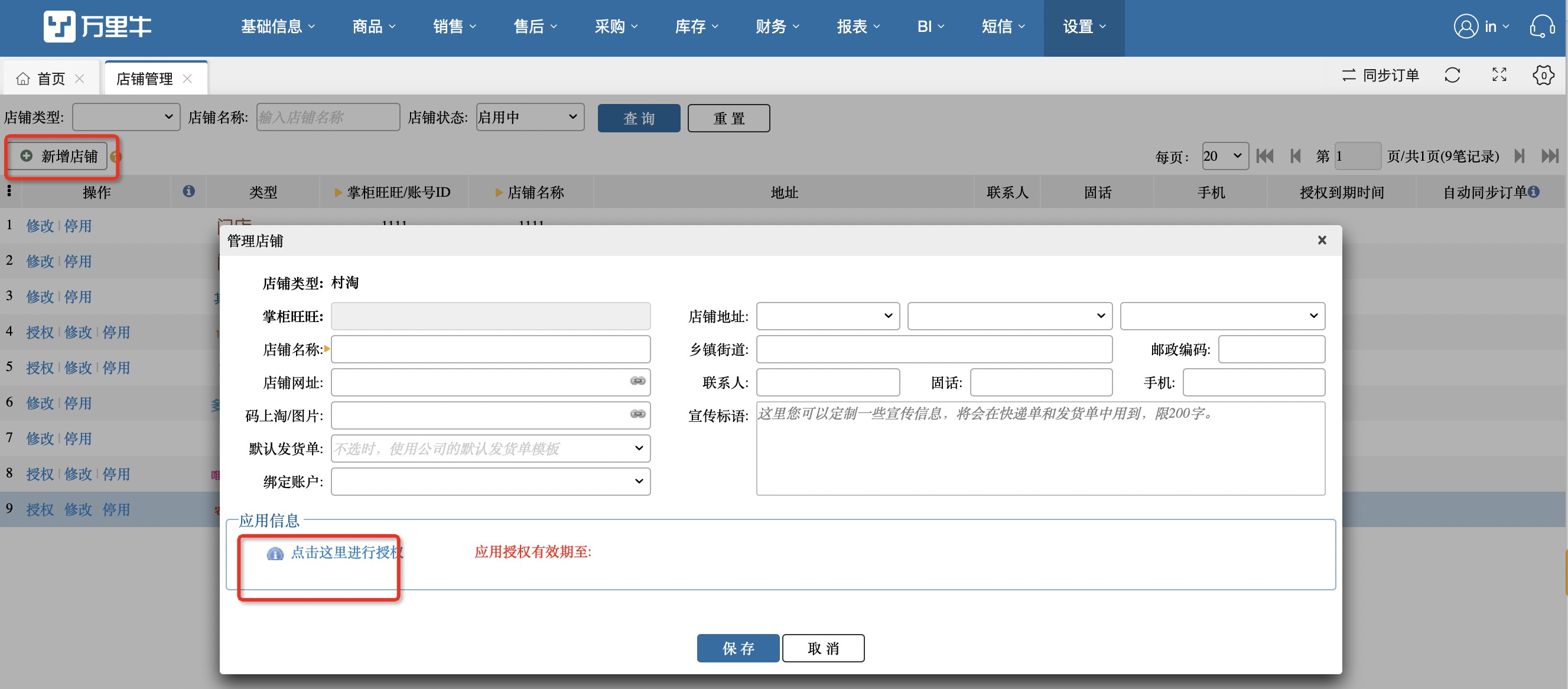Expand the 店铺类型 filter dropdown
This screenshot has height=689, width=1568.
tap(126, 117)
